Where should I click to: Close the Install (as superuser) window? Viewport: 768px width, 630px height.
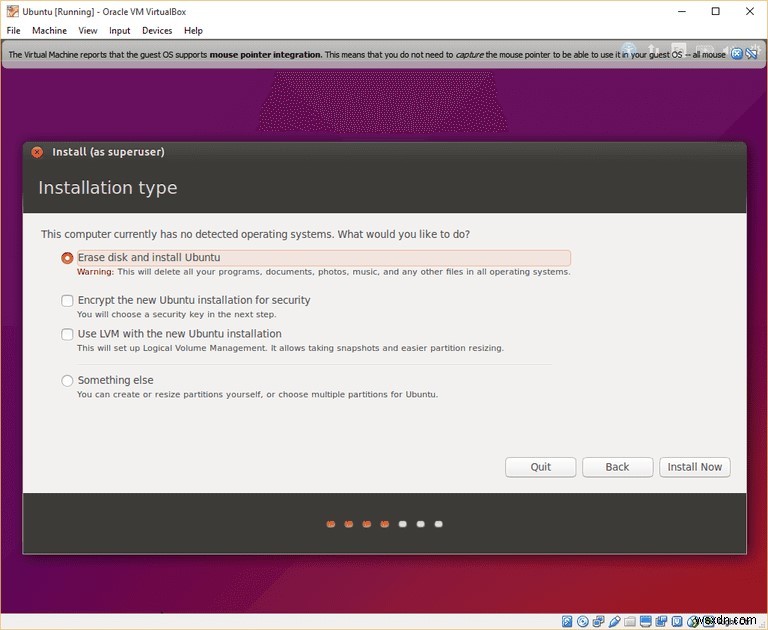[37, 152]
